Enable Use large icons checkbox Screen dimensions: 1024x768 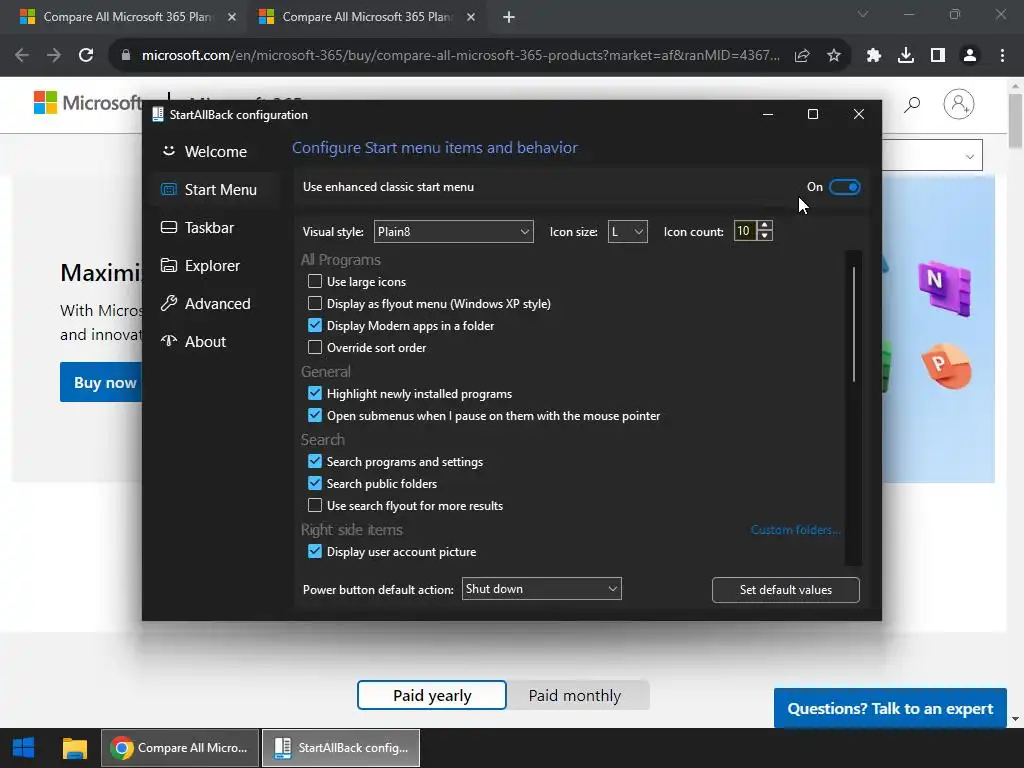click(x=315, y=281)
